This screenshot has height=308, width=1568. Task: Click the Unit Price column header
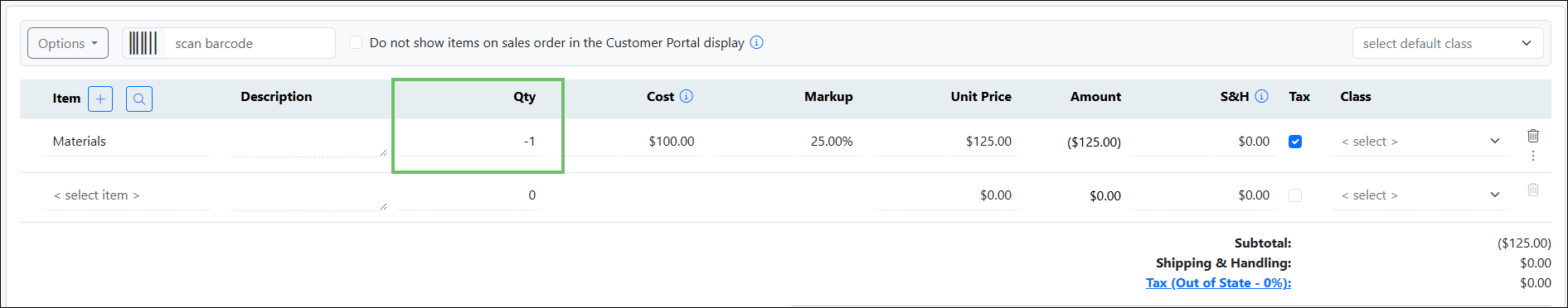[981, 97]
